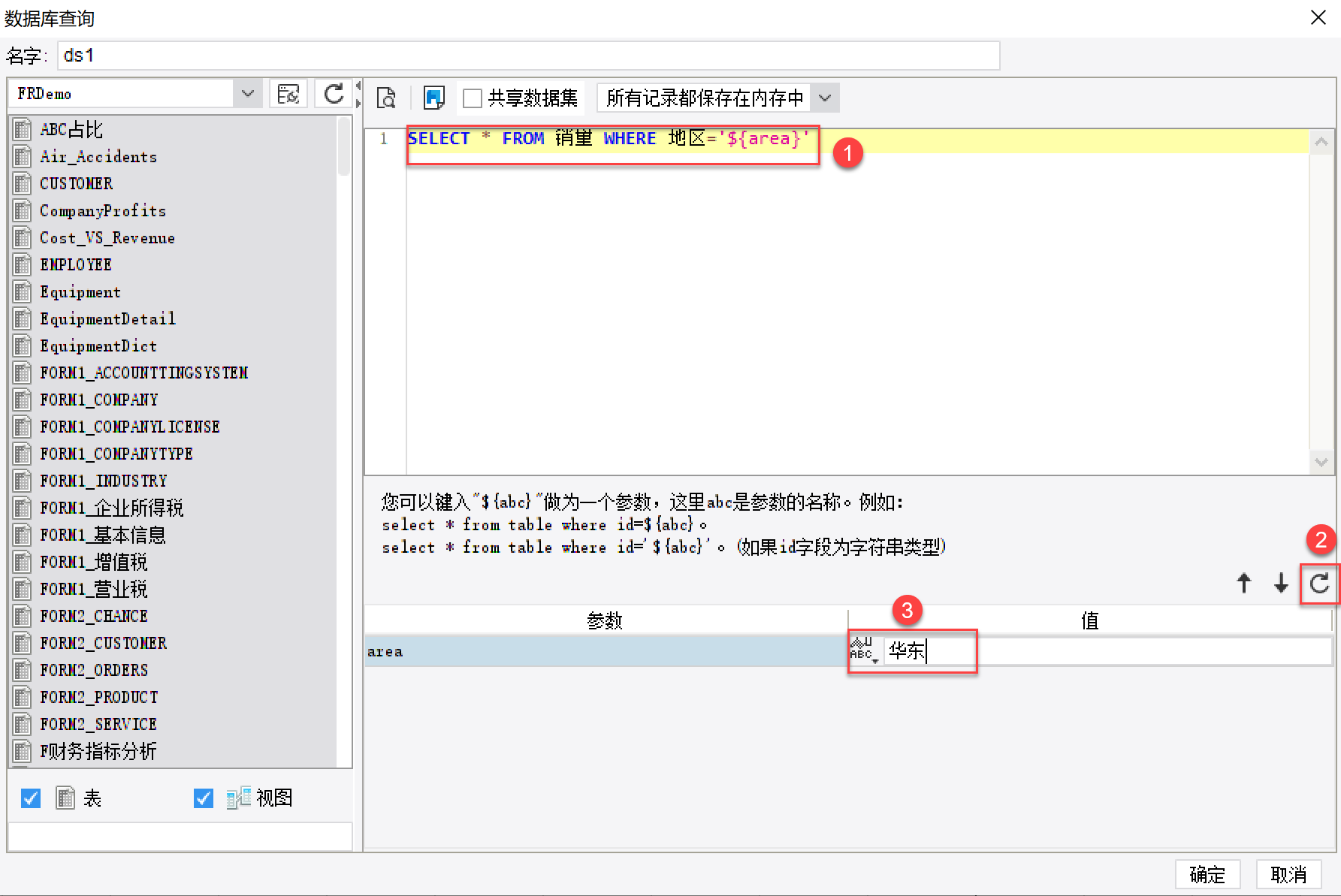
Task: Select the Cost_VS_Revenue table
Action: point(107,237)
